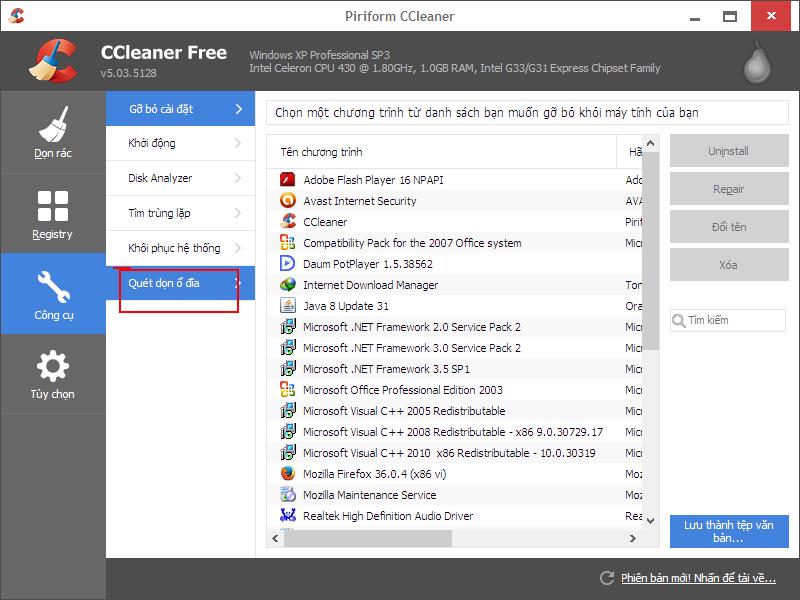Expand Khôi phục hệ thống chevron
Image resolution: width=800 pixels, height=600 pixels.
[238, 248]
